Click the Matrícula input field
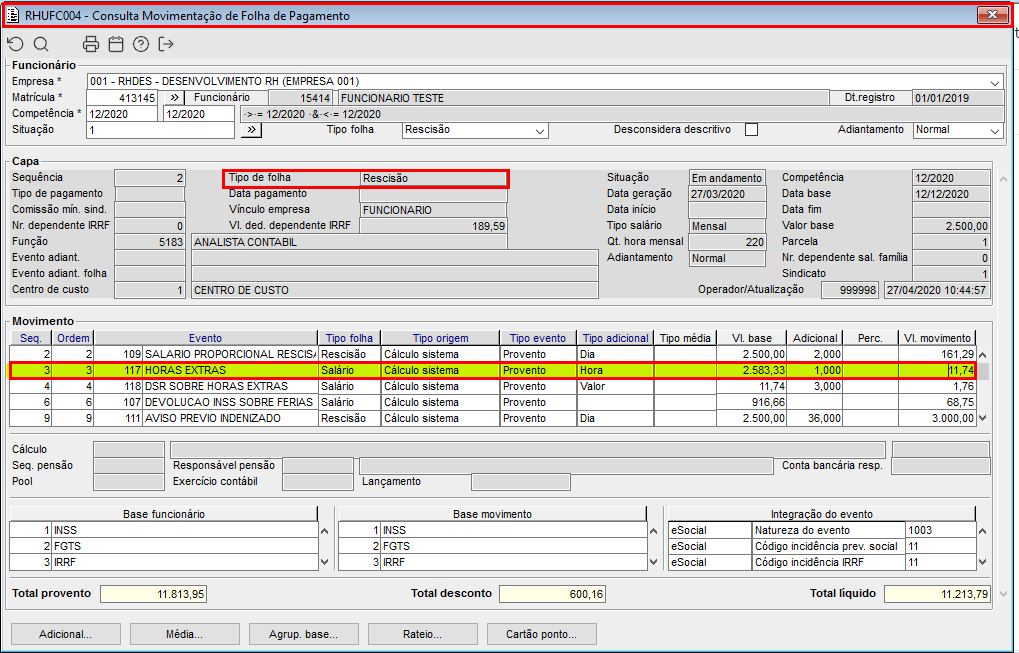The image size is (1019, 653). click(x=122, y=98)
